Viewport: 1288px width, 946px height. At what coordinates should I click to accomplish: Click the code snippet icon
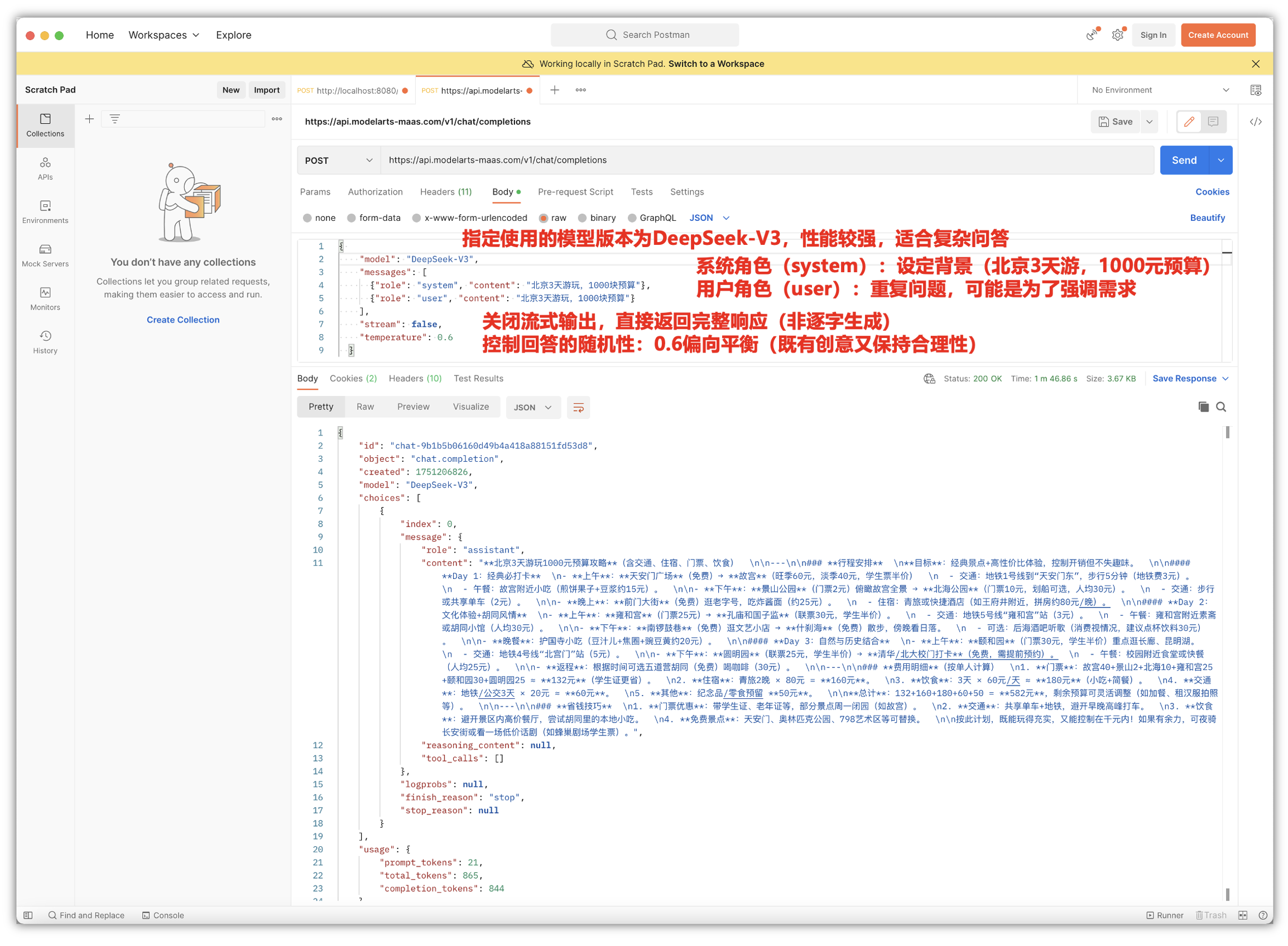[1255, 122]
